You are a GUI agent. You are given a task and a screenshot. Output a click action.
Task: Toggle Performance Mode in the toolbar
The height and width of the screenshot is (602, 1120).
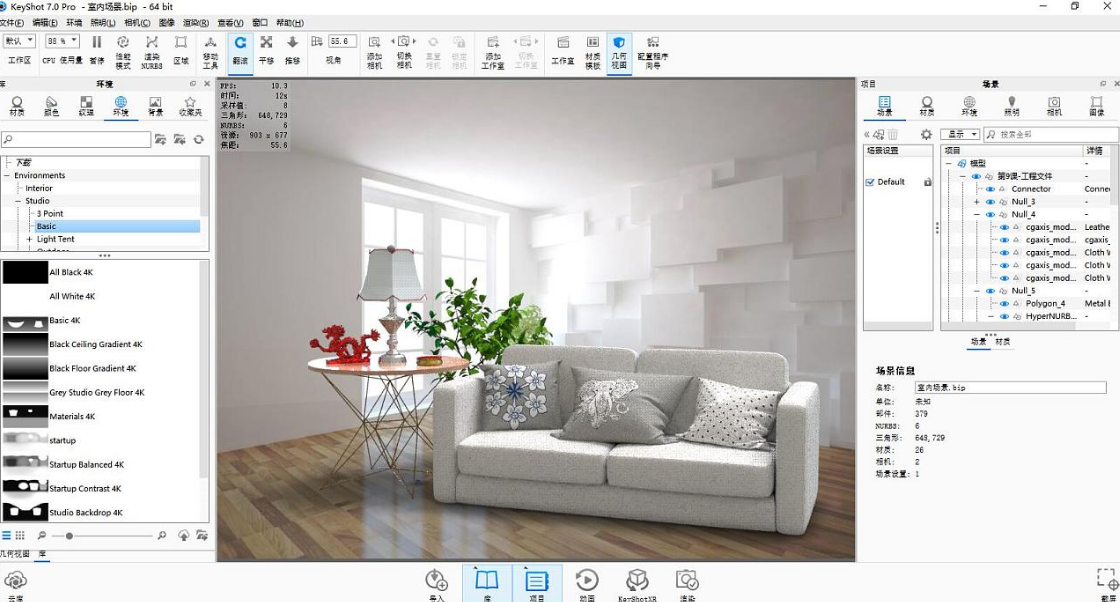(123, 52)
